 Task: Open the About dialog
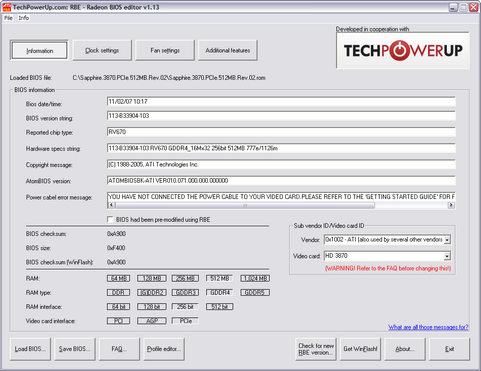[405, 349]
